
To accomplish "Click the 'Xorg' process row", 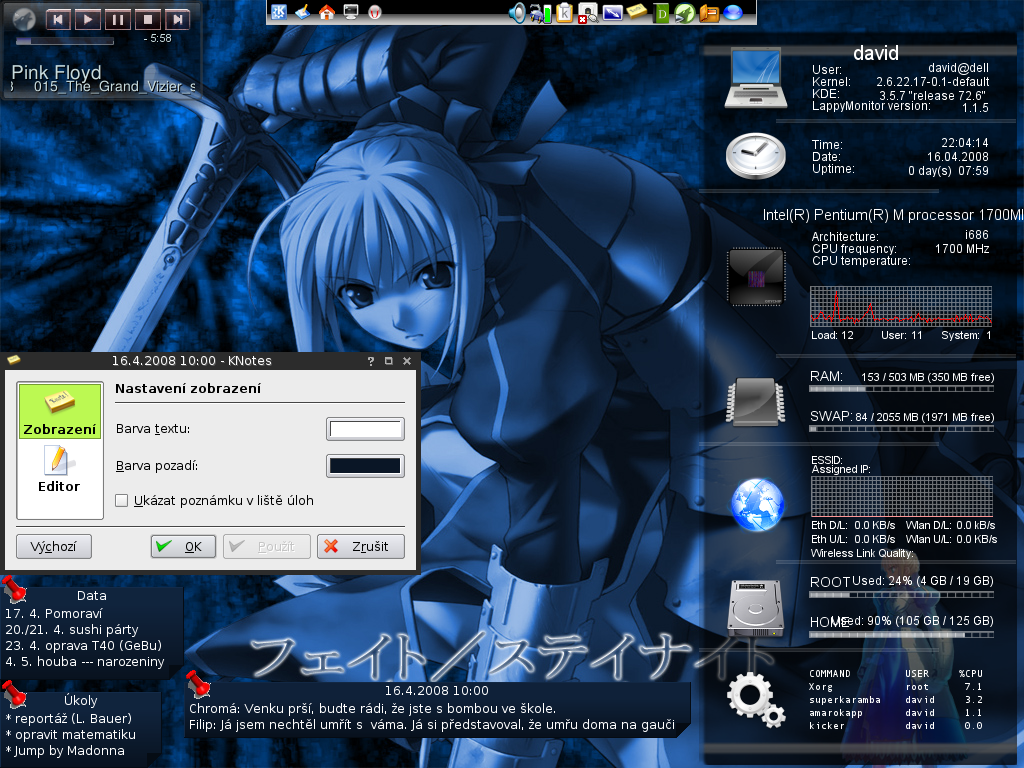I will pos(896,687).
